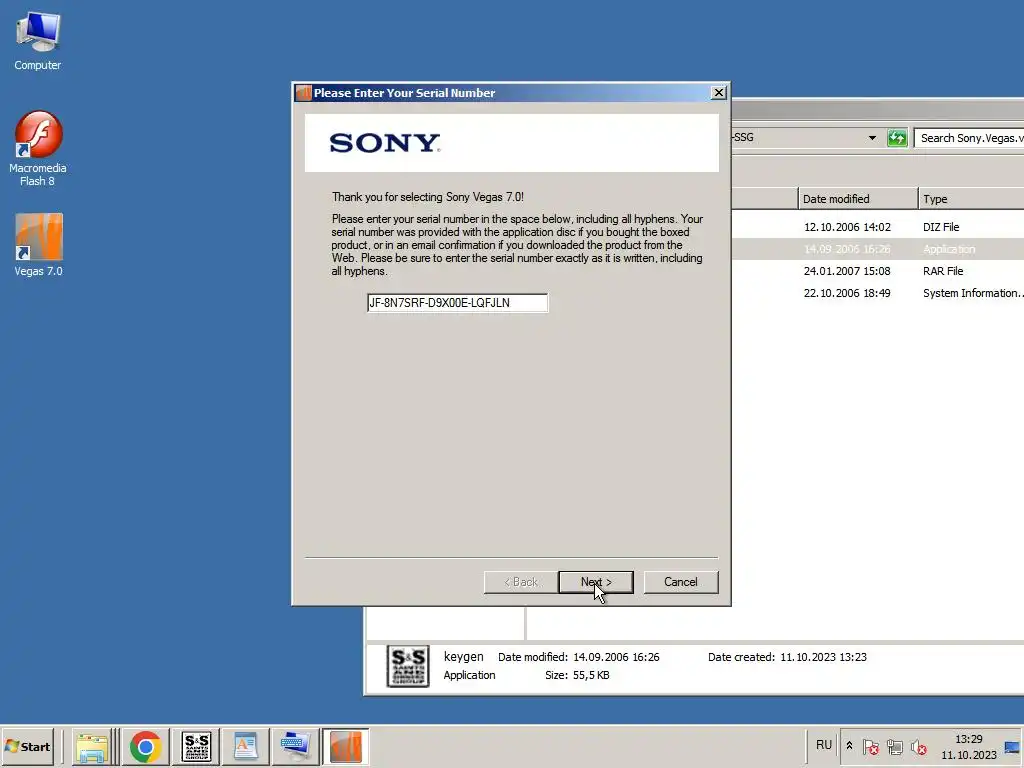Launch the Vegas 7.0 desktop shortcut

point(39,245)
